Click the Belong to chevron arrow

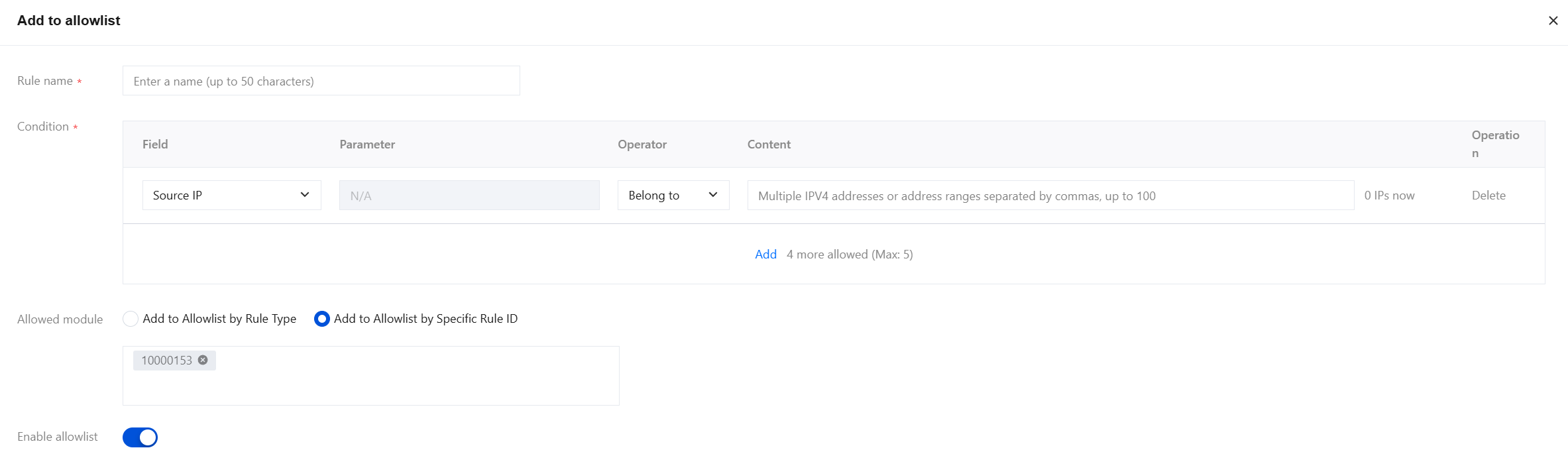[x=713, y=195]
